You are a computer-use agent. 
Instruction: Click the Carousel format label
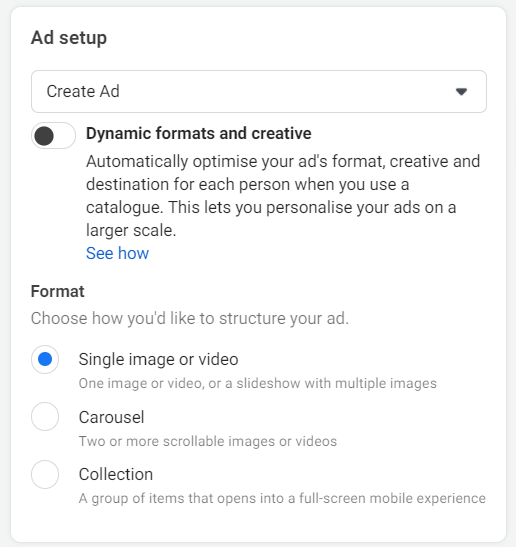click(x=111, y=417)
